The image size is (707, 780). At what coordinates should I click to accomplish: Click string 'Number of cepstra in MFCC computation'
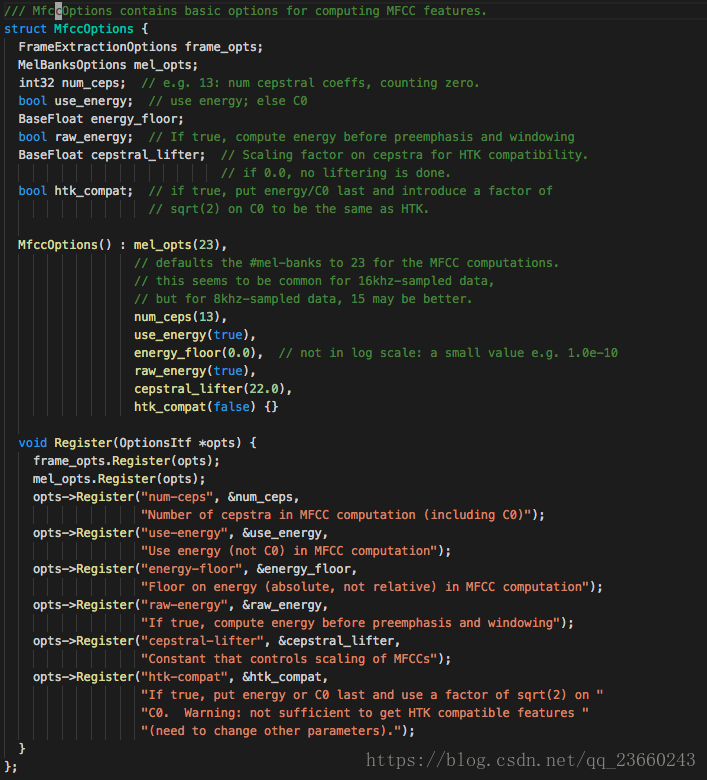(282, 515)
